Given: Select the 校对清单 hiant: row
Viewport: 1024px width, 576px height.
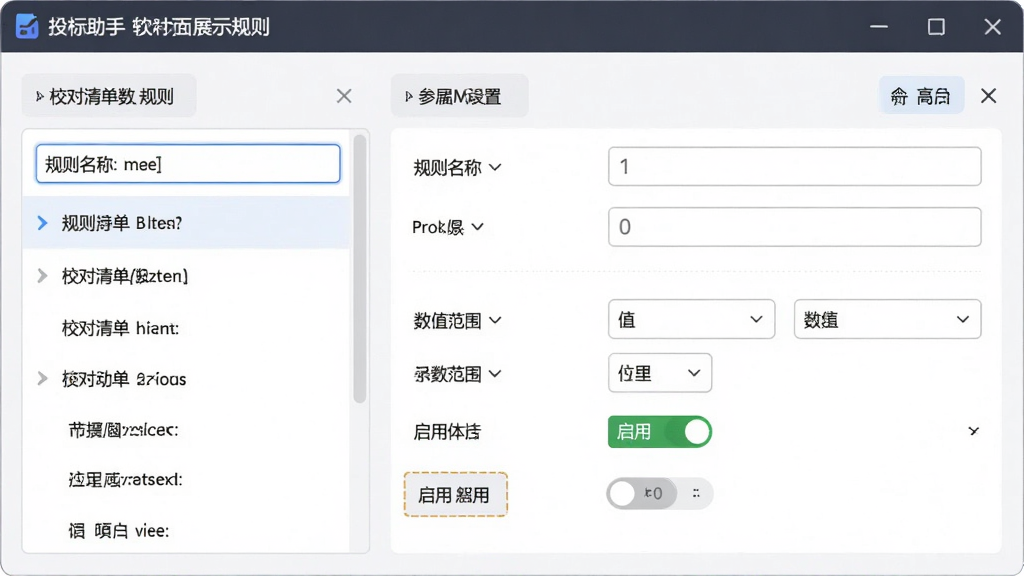Looking at the screenshot, I should [186, 328].
